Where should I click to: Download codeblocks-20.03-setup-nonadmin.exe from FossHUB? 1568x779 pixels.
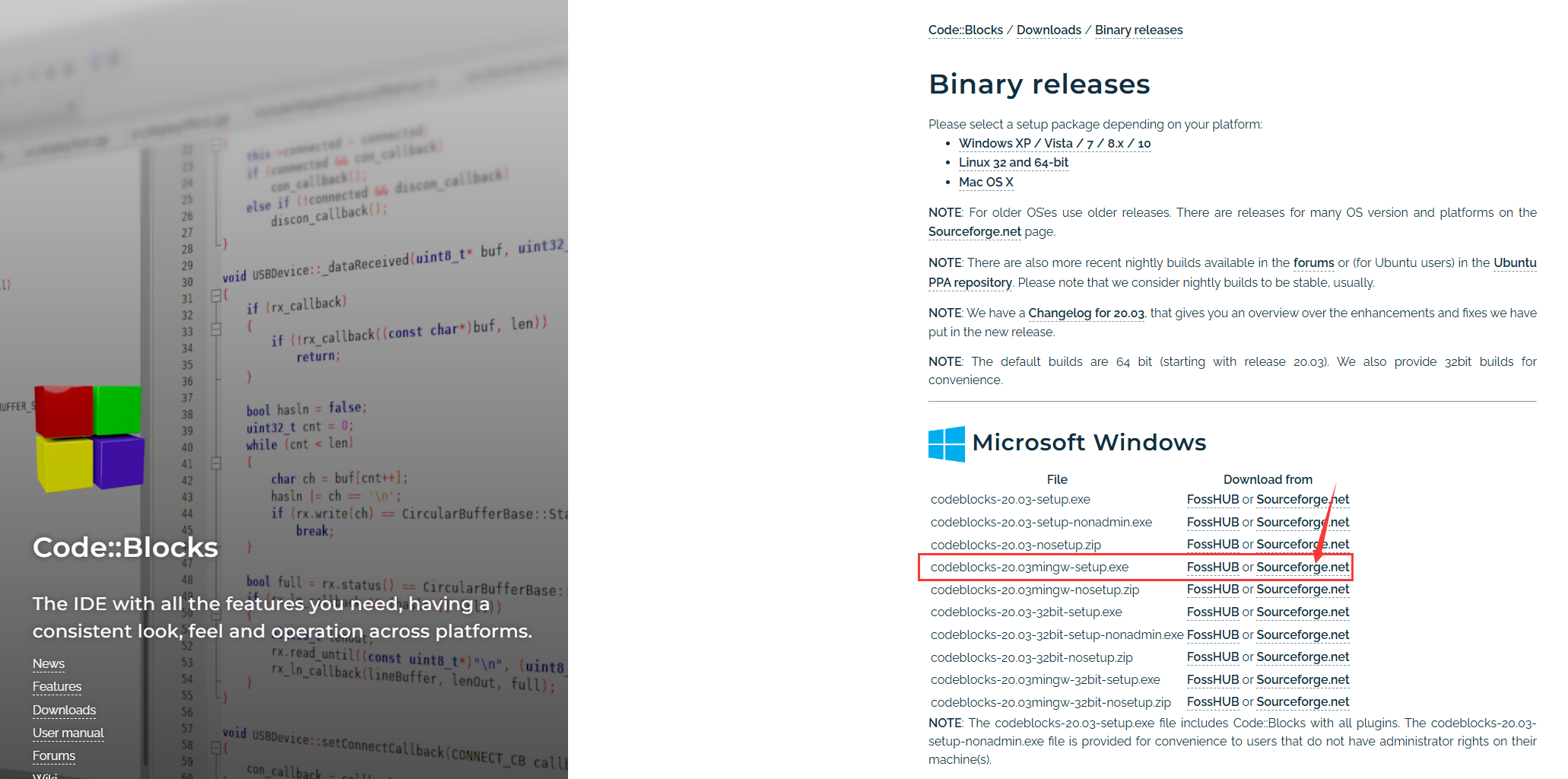[x=1213, y=522]
